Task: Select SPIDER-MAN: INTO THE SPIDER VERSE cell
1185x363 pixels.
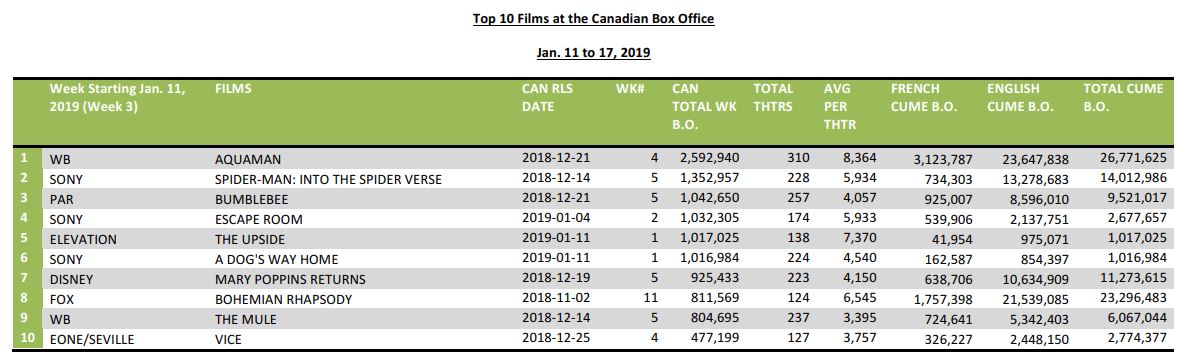Action: click(328, 180)
